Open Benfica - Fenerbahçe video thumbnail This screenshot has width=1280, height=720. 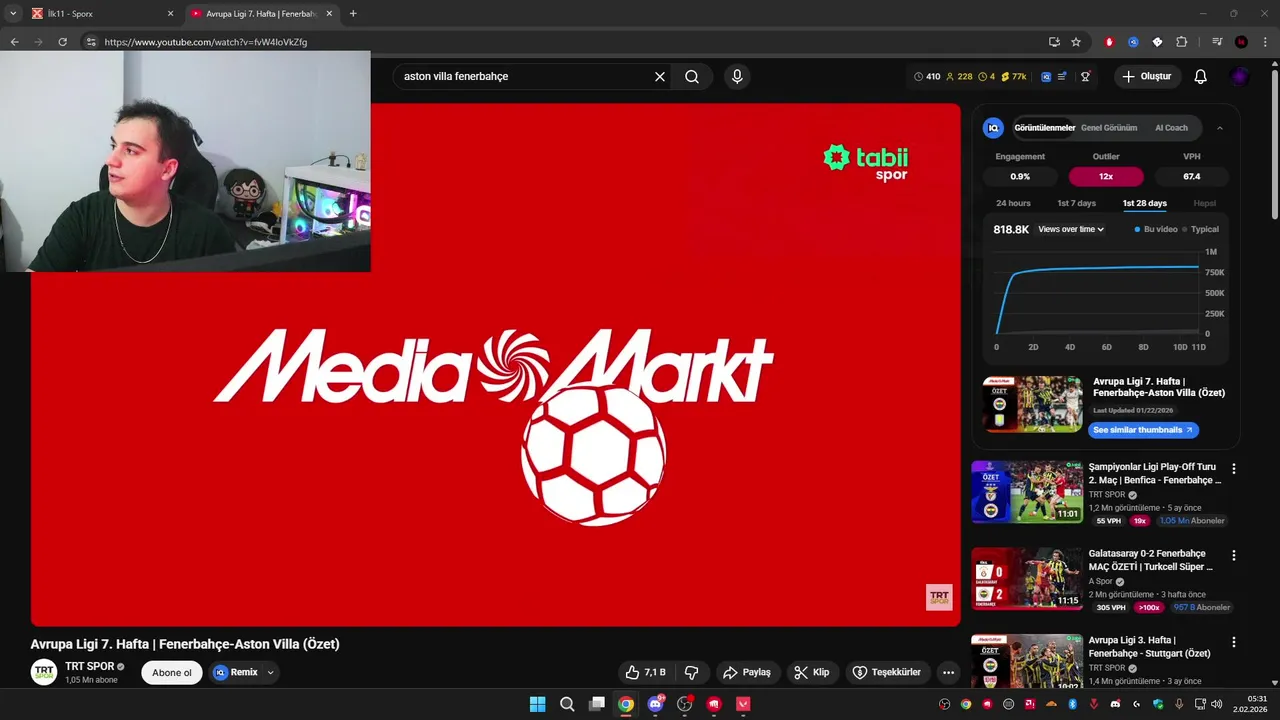[x=1027, y=492]
